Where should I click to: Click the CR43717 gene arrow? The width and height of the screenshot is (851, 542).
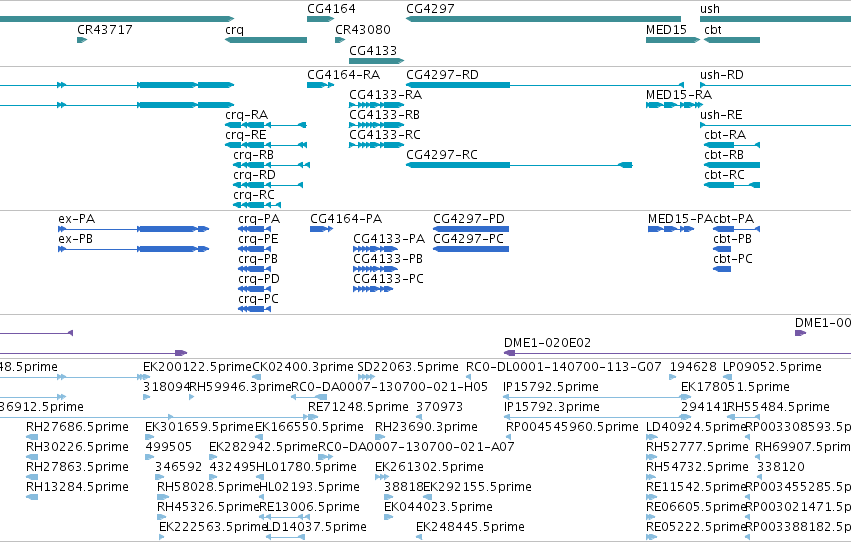[x=82, y=40]
